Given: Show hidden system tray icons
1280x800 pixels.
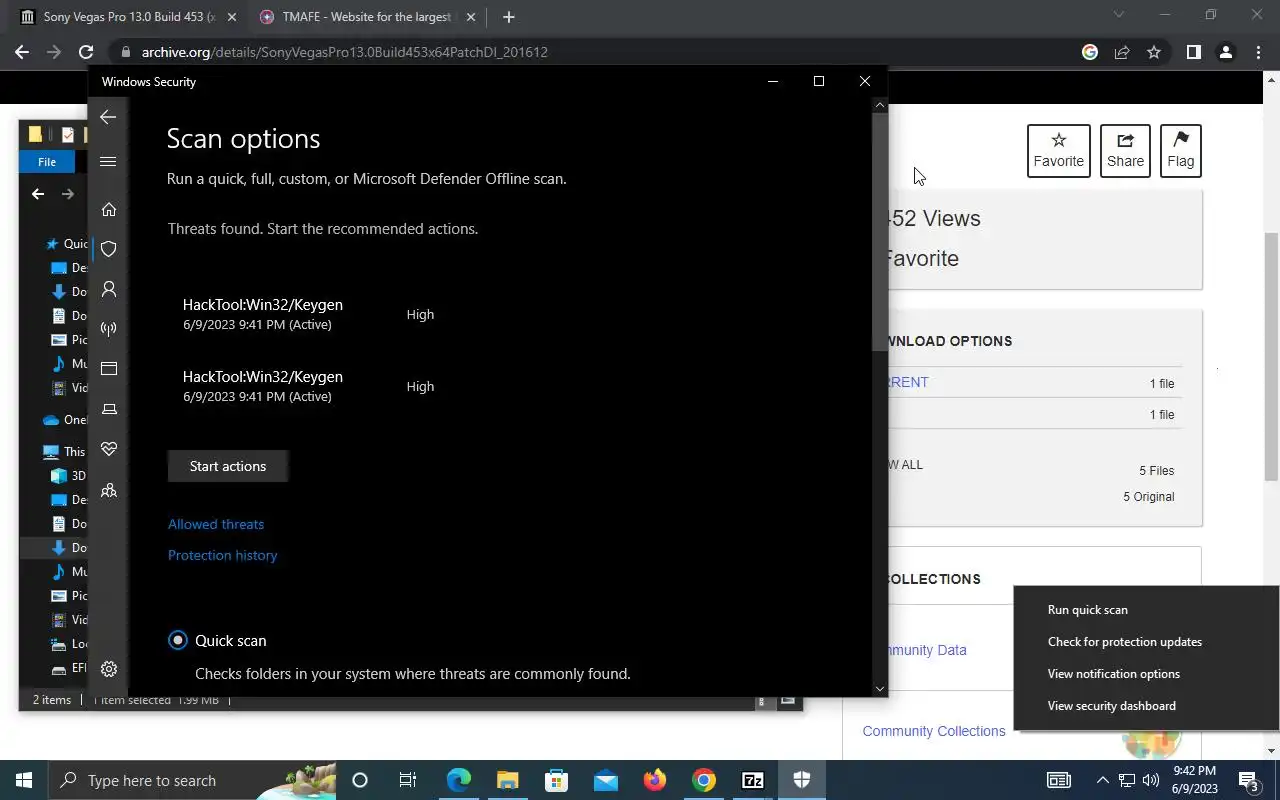Looking at the screenshot, I should tap(1102, 780).
